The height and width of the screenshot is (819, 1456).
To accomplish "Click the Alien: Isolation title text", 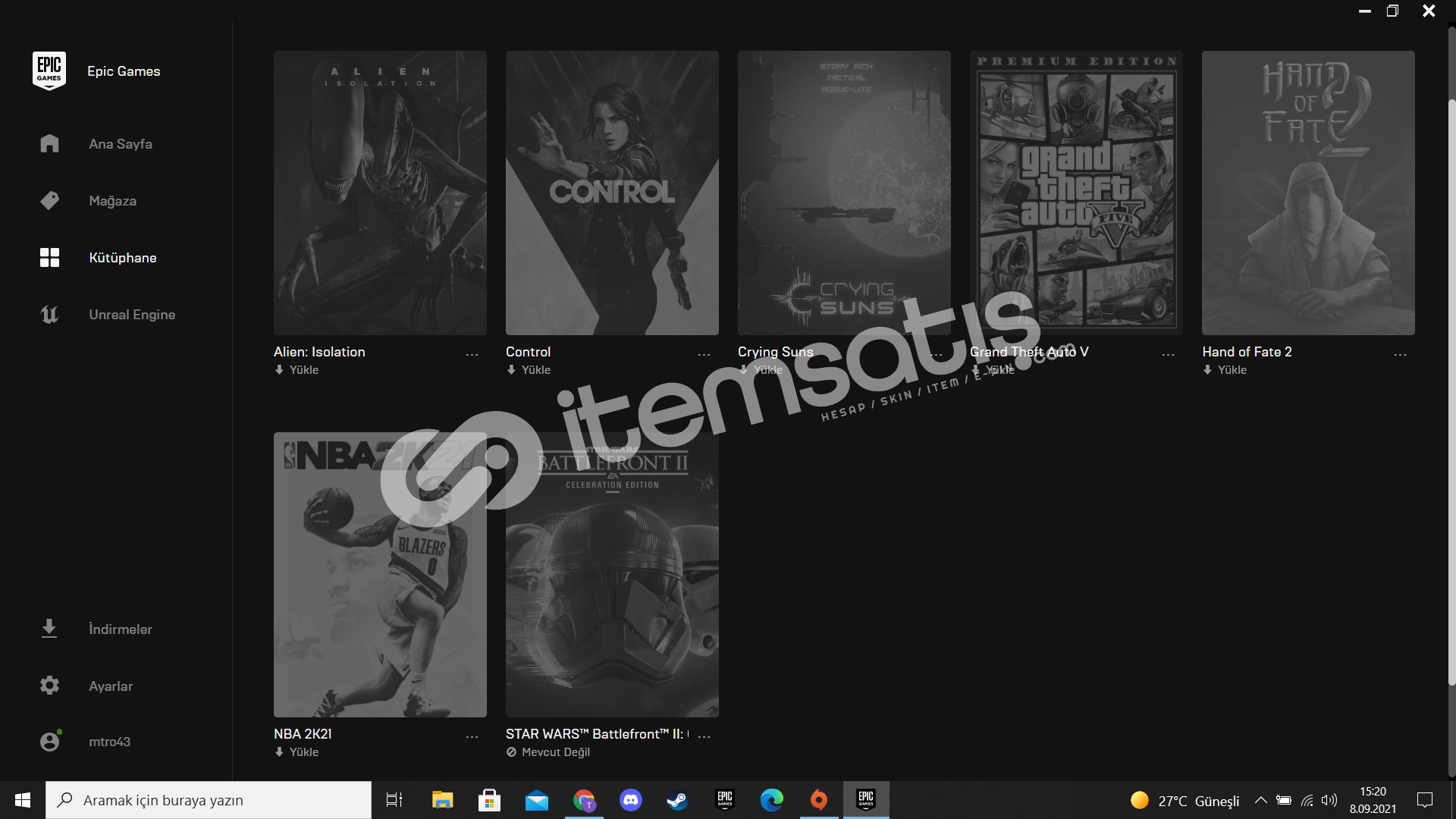I will coord(319,352).
